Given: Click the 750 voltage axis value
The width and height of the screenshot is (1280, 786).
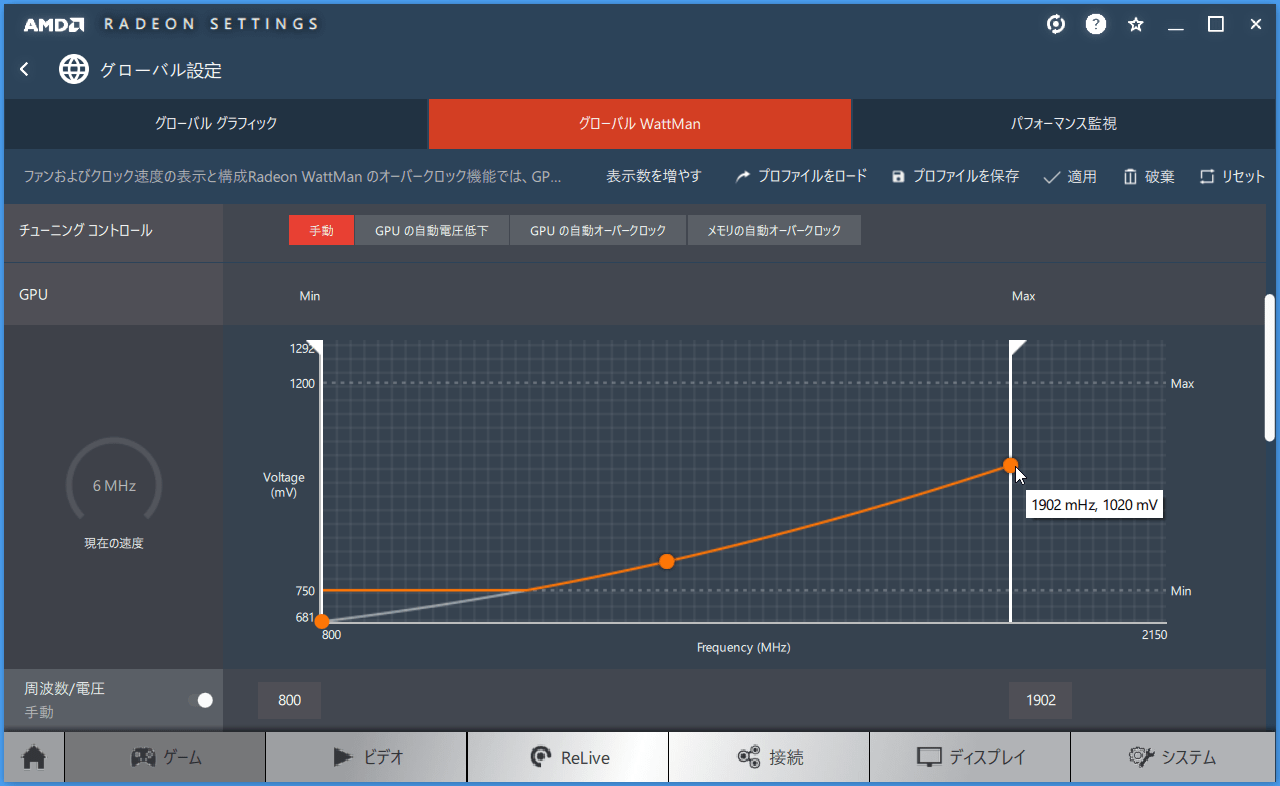Looking at the screenshot, I should [305, 591].
